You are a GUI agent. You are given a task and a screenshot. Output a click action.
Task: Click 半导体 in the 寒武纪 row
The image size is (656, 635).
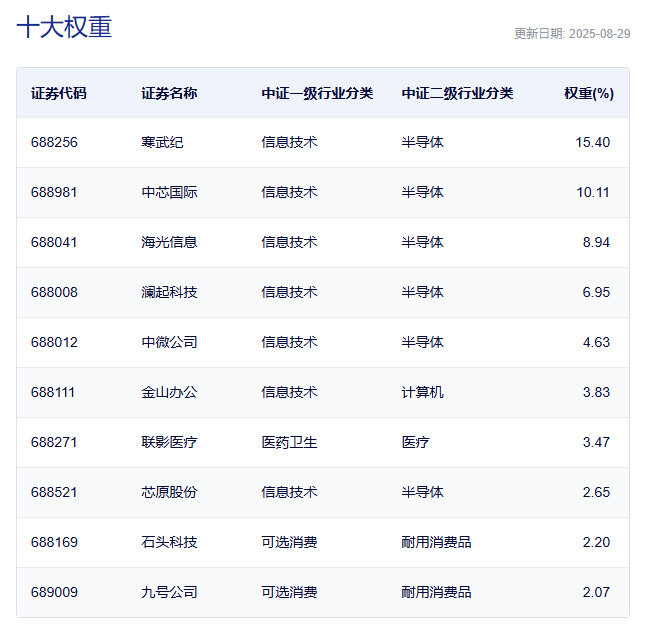coord(423,142)
